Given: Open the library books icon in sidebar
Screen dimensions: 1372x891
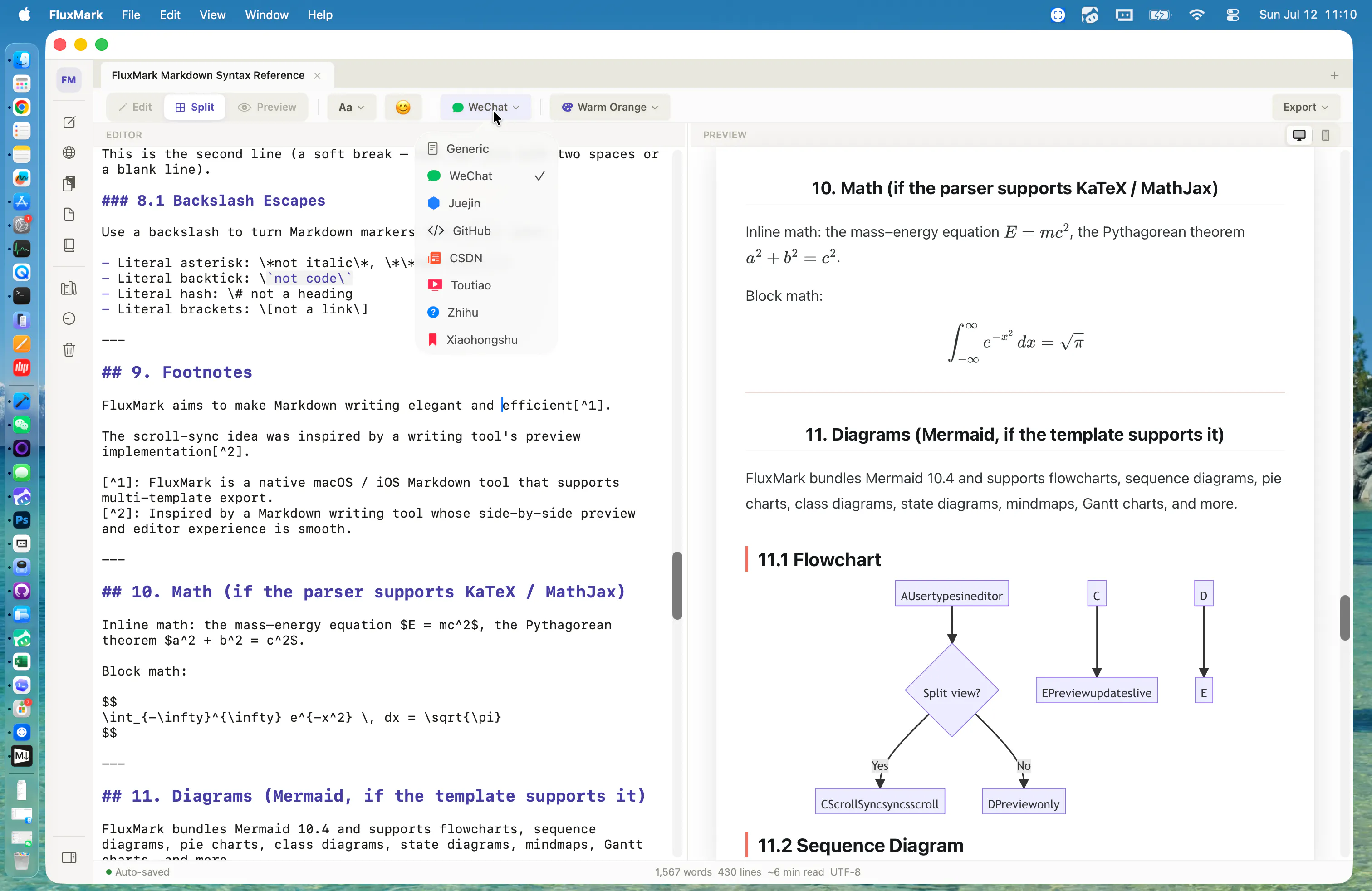Looking at the screenshot, I should pyautogui.click(x=69, y=288).
